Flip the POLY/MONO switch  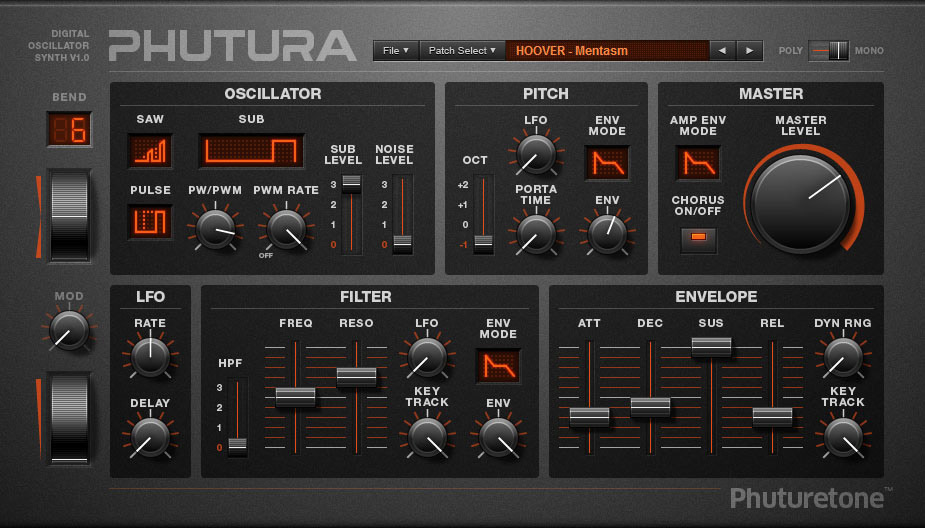pos(828,51)
